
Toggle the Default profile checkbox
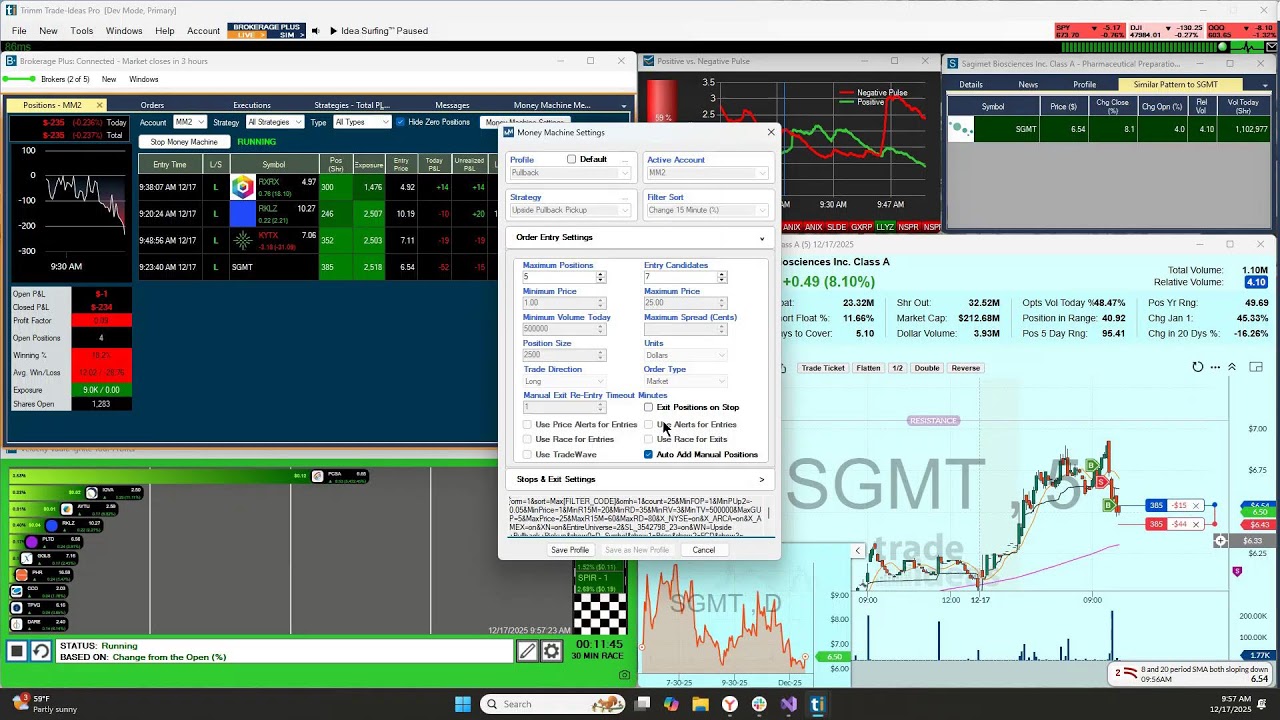571,160
